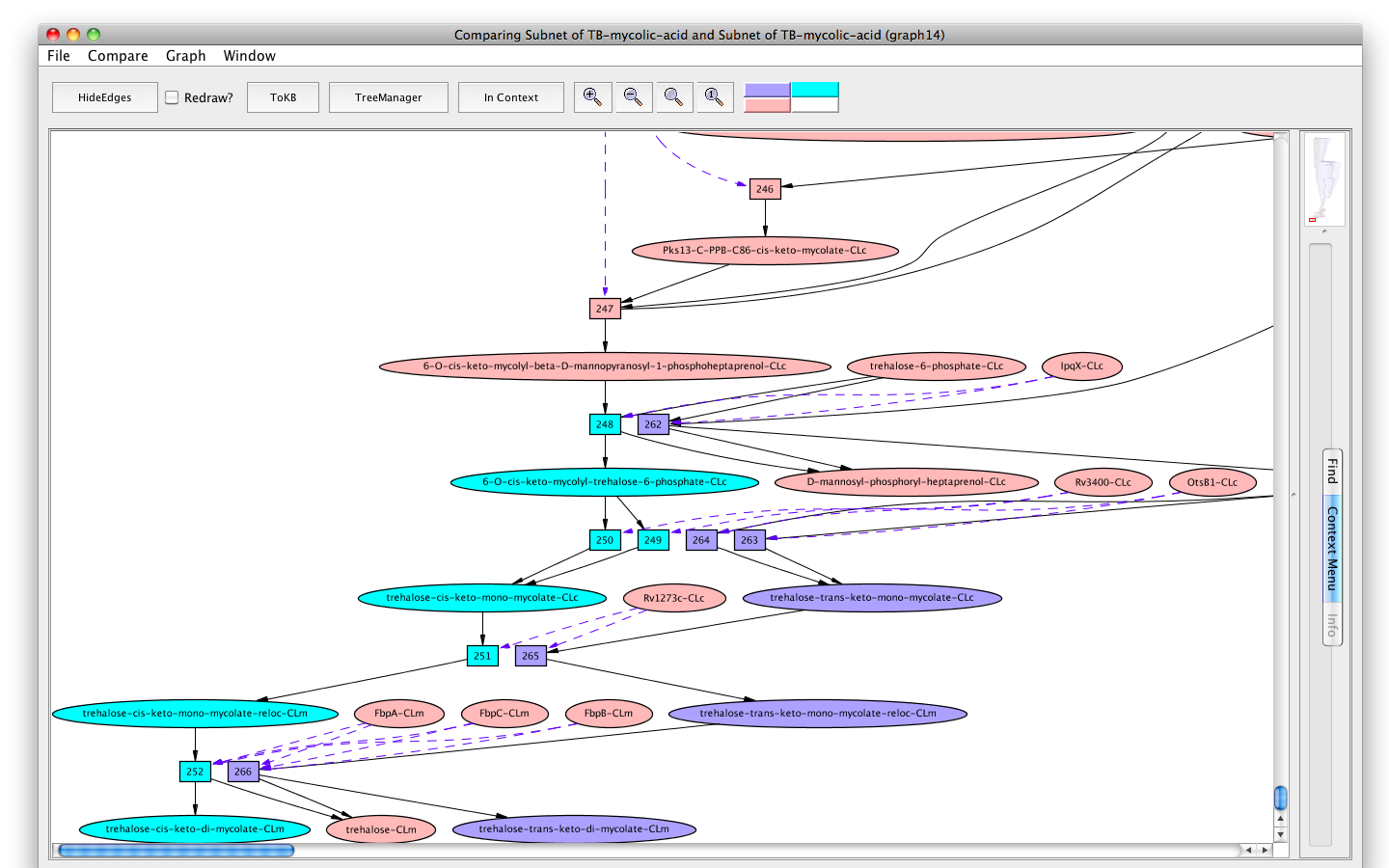This screenshot has height=868, width=1389.
Task: Click the zoom in magnifier icon
Action: tap(592, 97)
